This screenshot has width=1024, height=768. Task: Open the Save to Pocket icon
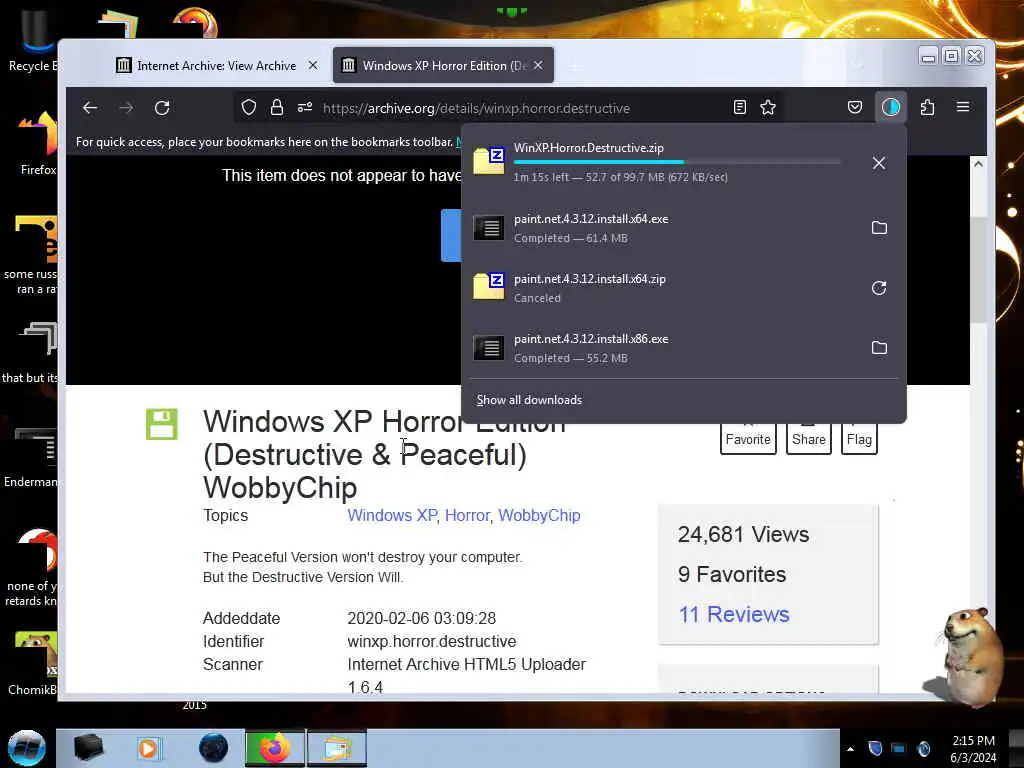click(855, 108)
